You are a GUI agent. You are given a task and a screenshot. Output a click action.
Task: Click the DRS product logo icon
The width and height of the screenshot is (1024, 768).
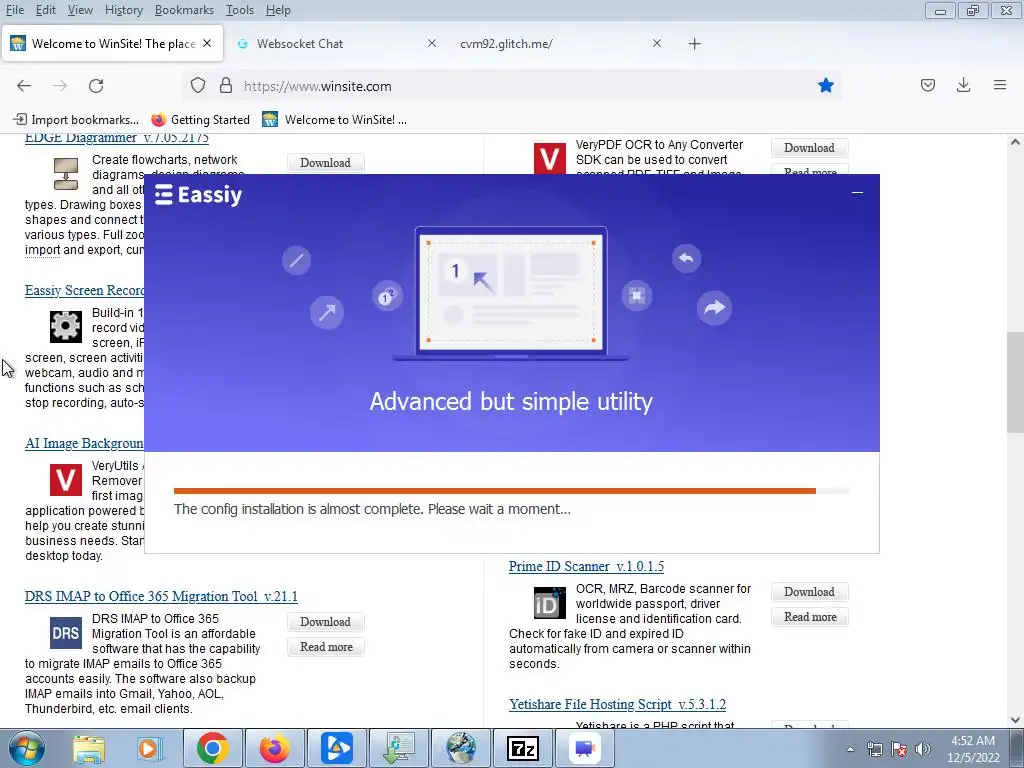tap(66, 633)
